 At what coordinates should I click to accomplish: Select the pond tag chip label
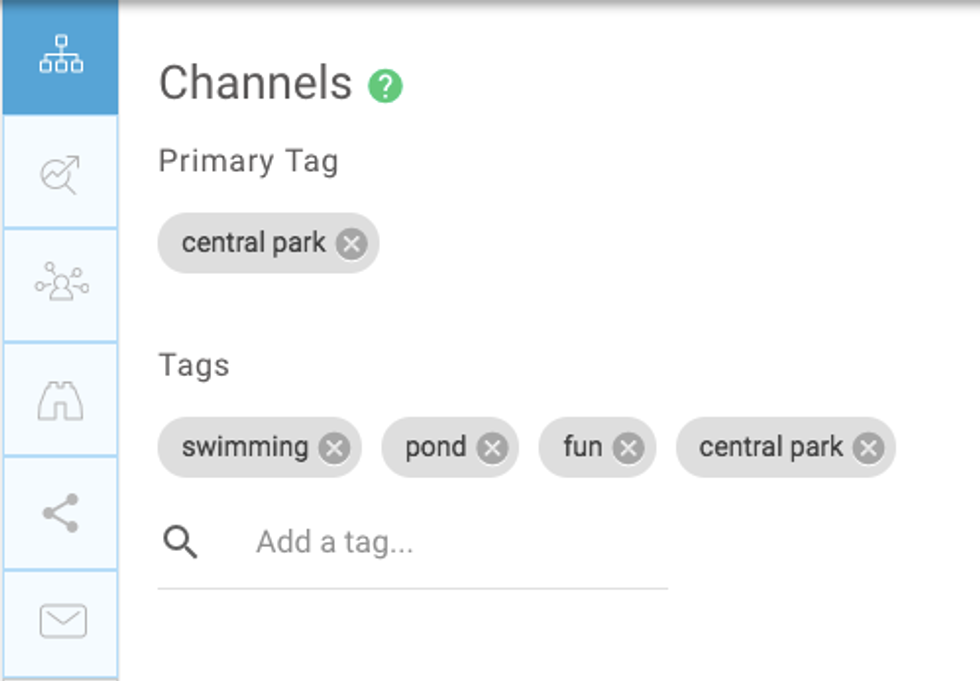click(435, 447)
